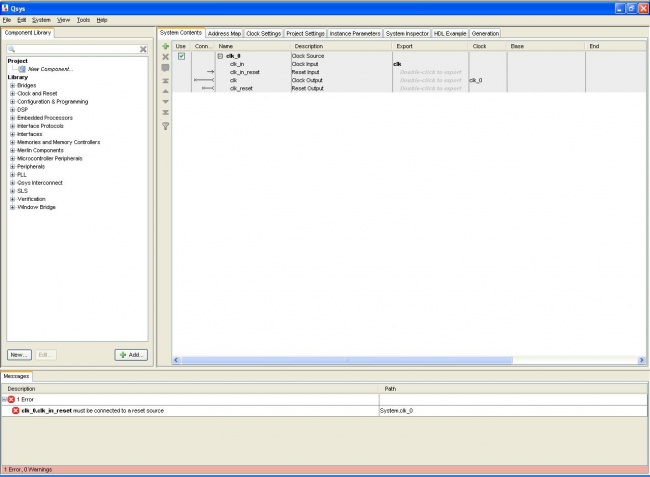Select the Messages tab
The image size is (650, 477).
(17, 376)
